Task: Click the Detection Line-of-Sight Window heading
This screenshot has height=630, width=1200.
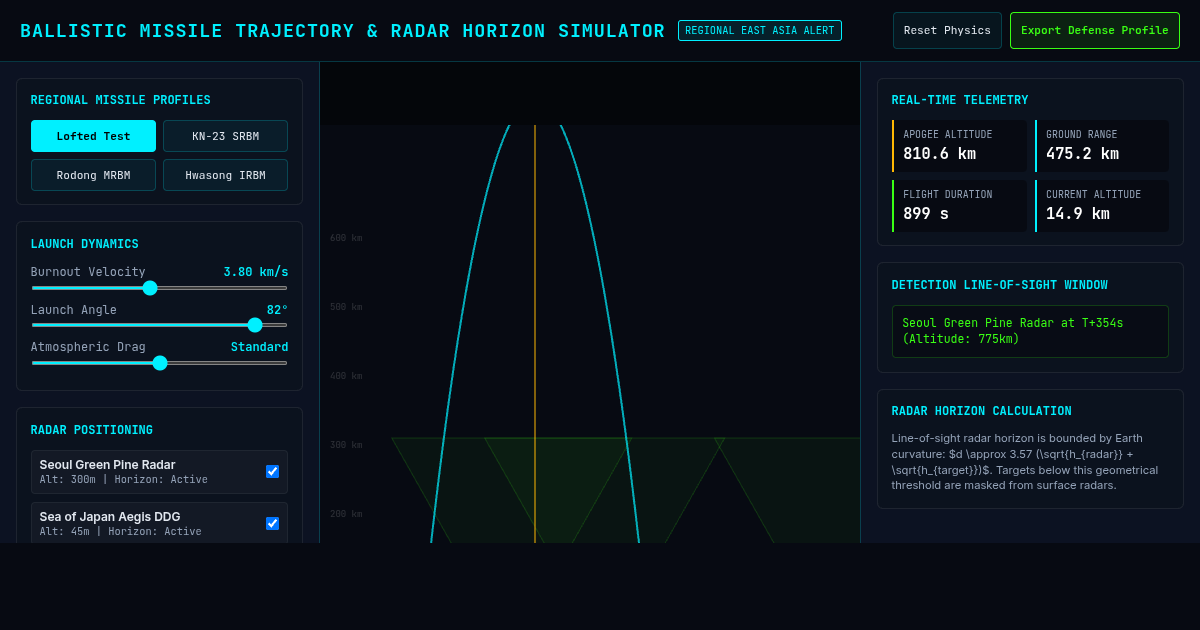Action: coord(999,285)
